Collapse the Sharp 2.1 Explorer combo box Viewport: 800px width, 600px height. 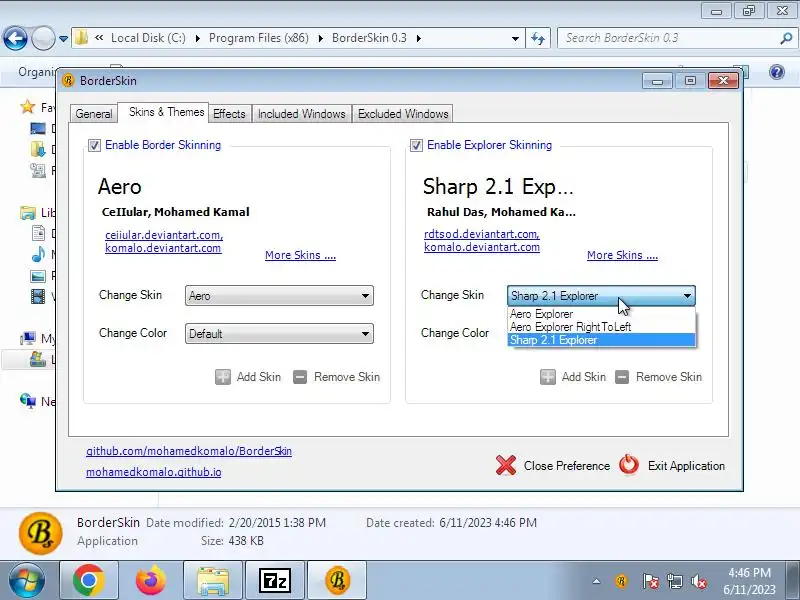tap(601, 295)
